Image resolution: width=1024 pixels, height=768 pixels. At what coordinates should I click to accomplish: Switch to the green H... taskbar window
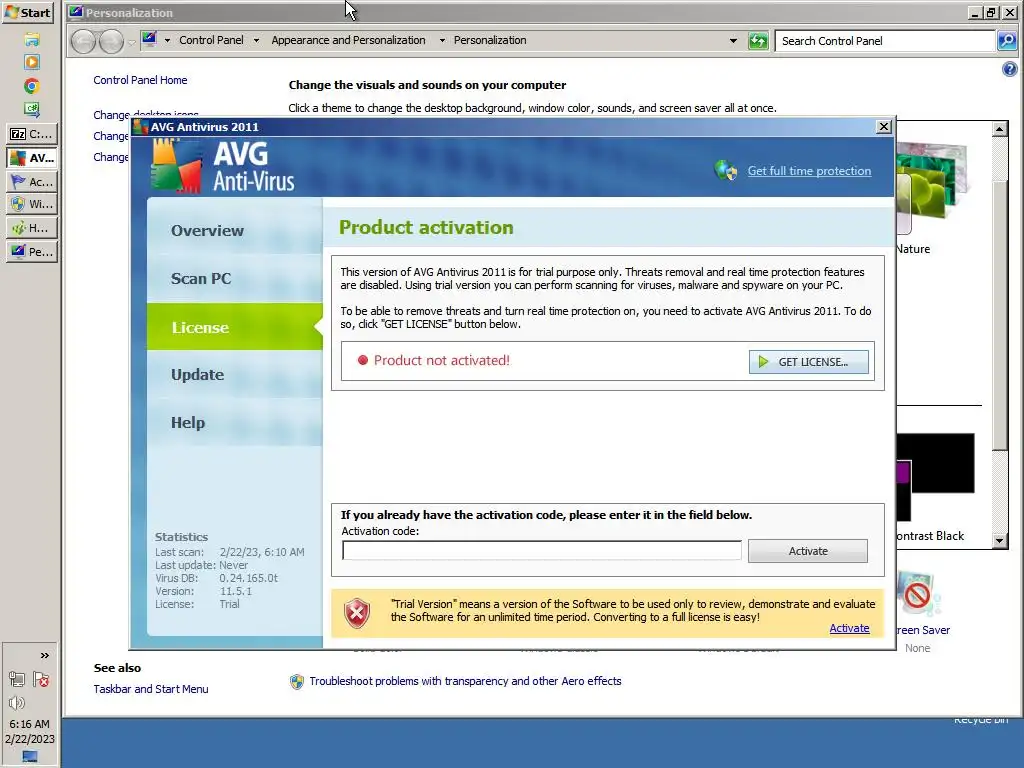[31, 228]
